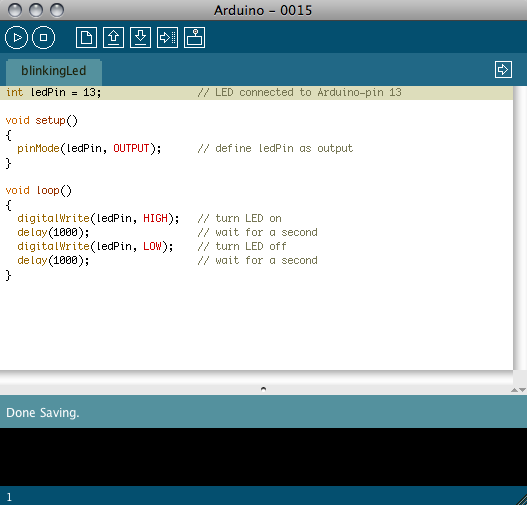Click comment 'LED connected to Arduino-pin 13'
The width and height of the screenshot is (527, 505).
pyautogui.click(x=308, y=92)
